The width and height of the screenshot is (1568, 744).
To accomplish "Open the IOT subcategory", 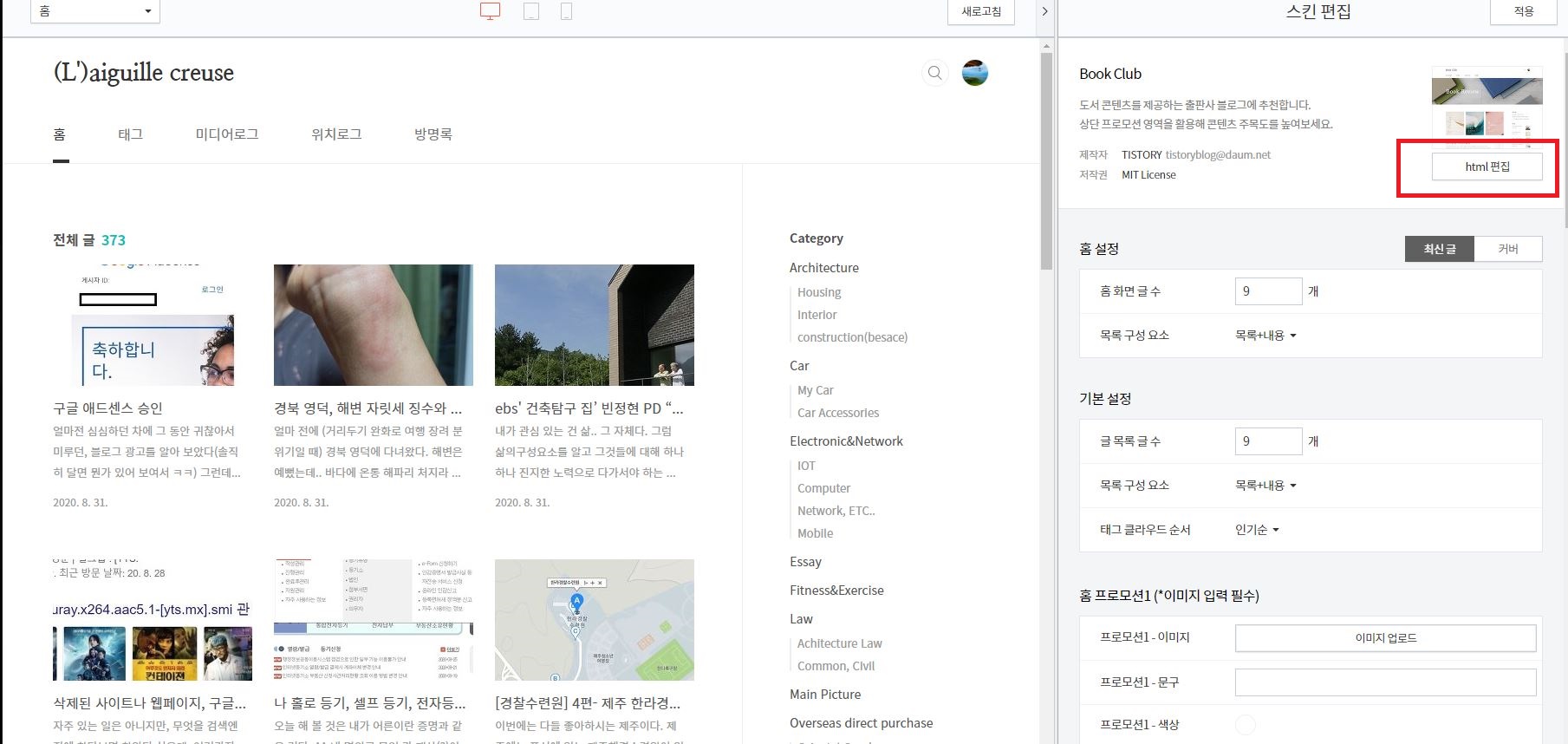I will pos(806,466).
